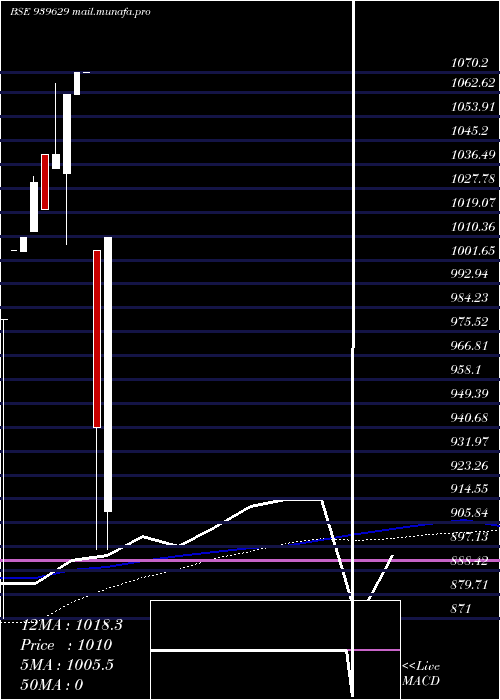The image size is (500, 700).
Task: Click the 958.1 price axis label
Action: pos(466,370)
